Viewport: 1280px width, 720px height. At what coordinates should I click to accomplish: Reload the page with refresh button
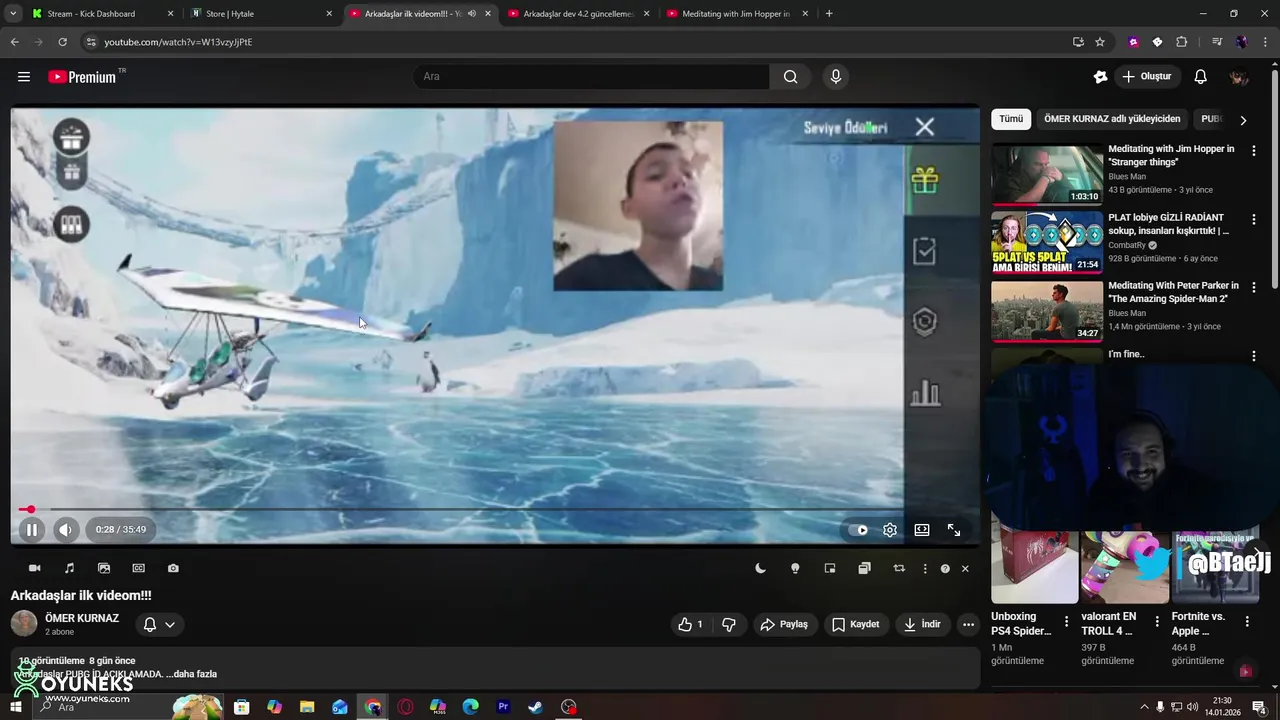pos(62,42)
